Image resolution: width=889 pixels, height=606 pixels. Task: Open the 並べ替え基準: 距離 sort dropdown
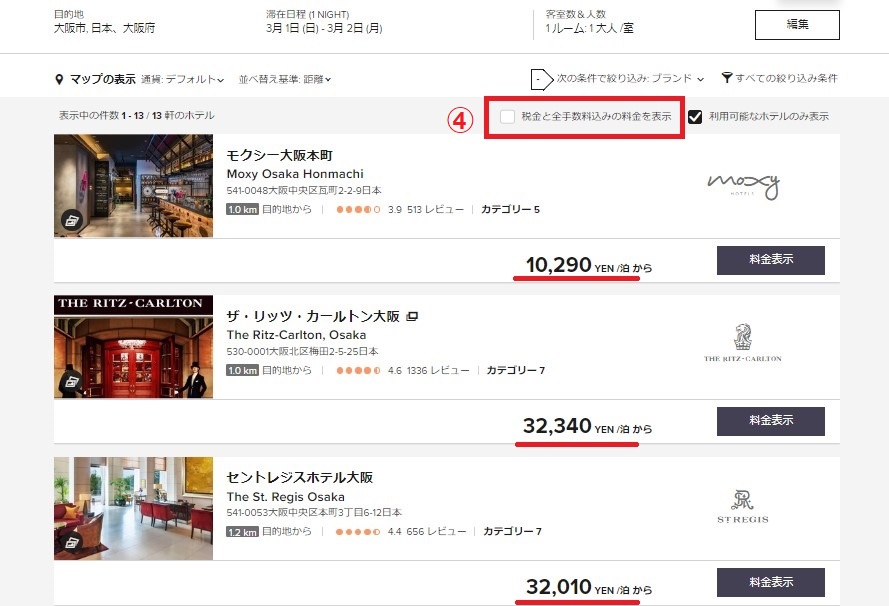[285, 79]
